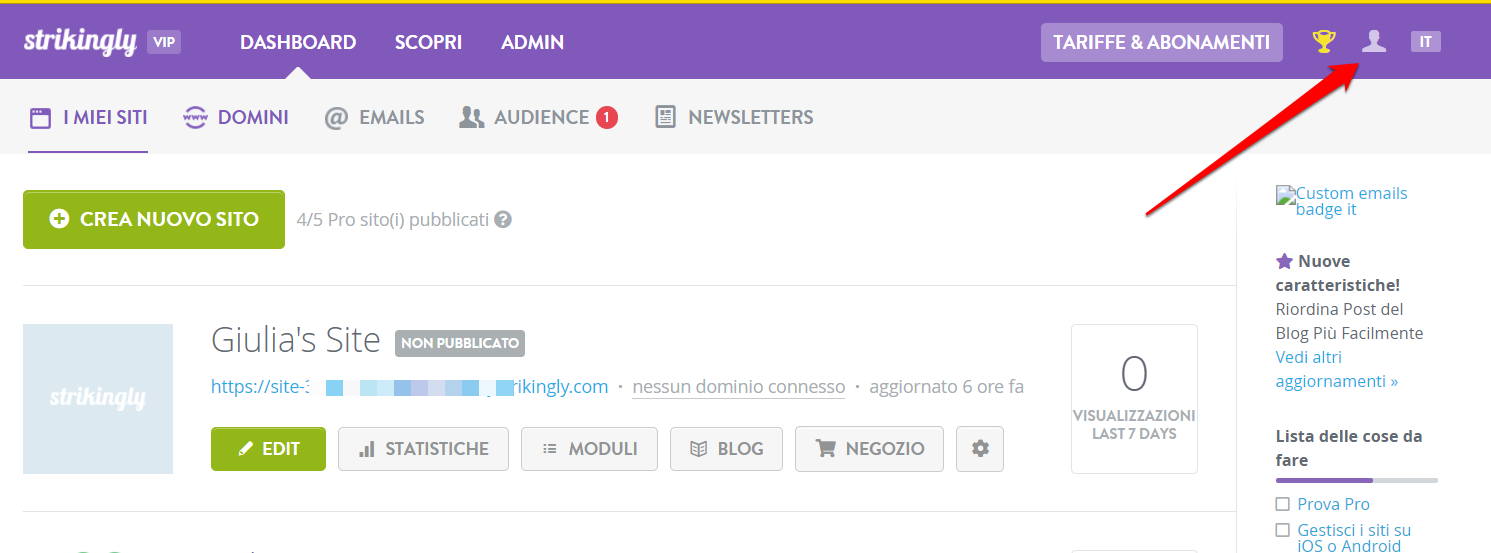
Task: Click Edit button for Giulia's Site
Action: [268, 449]
